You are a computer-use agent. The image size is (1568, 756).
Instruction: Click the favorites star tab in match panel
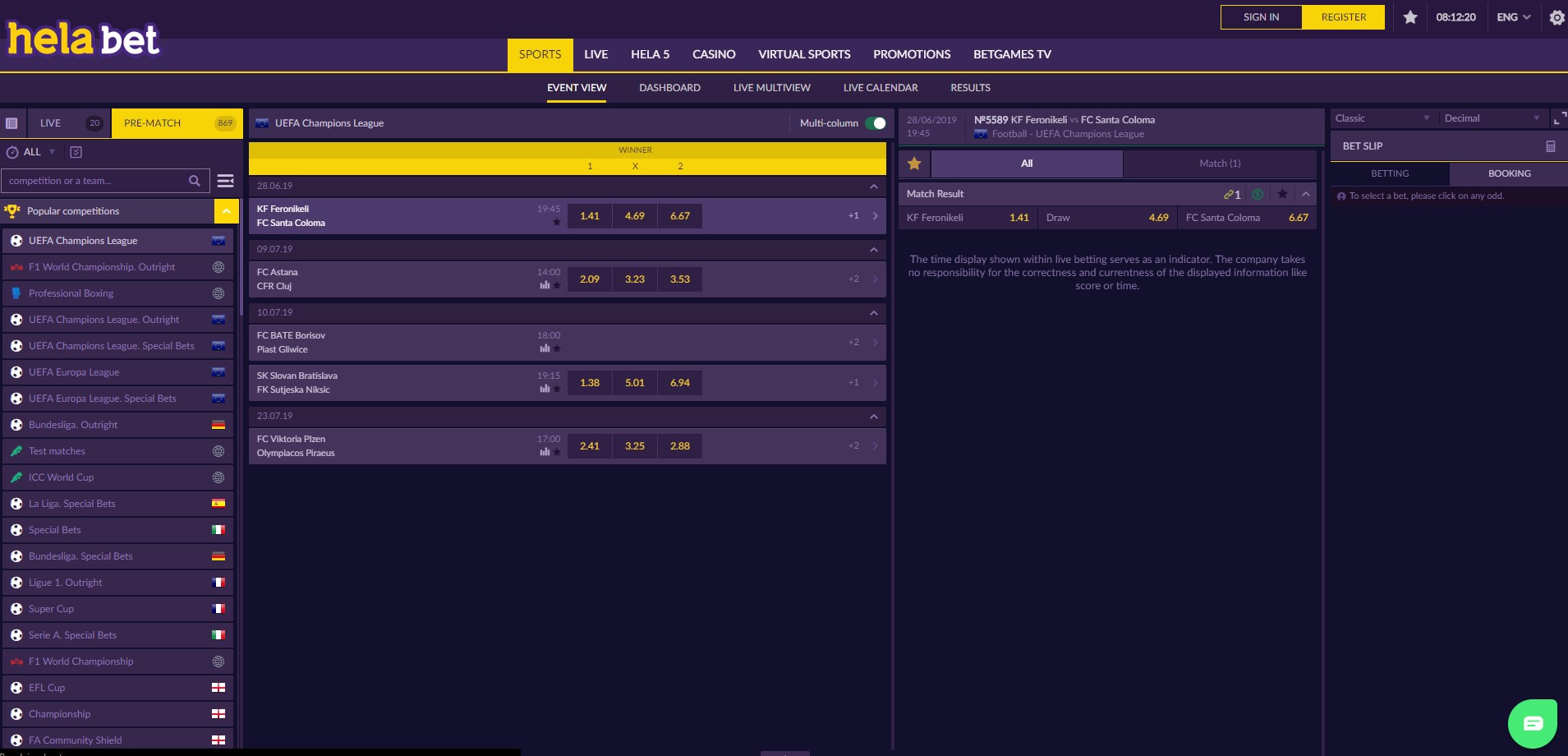tap(914, 164)
